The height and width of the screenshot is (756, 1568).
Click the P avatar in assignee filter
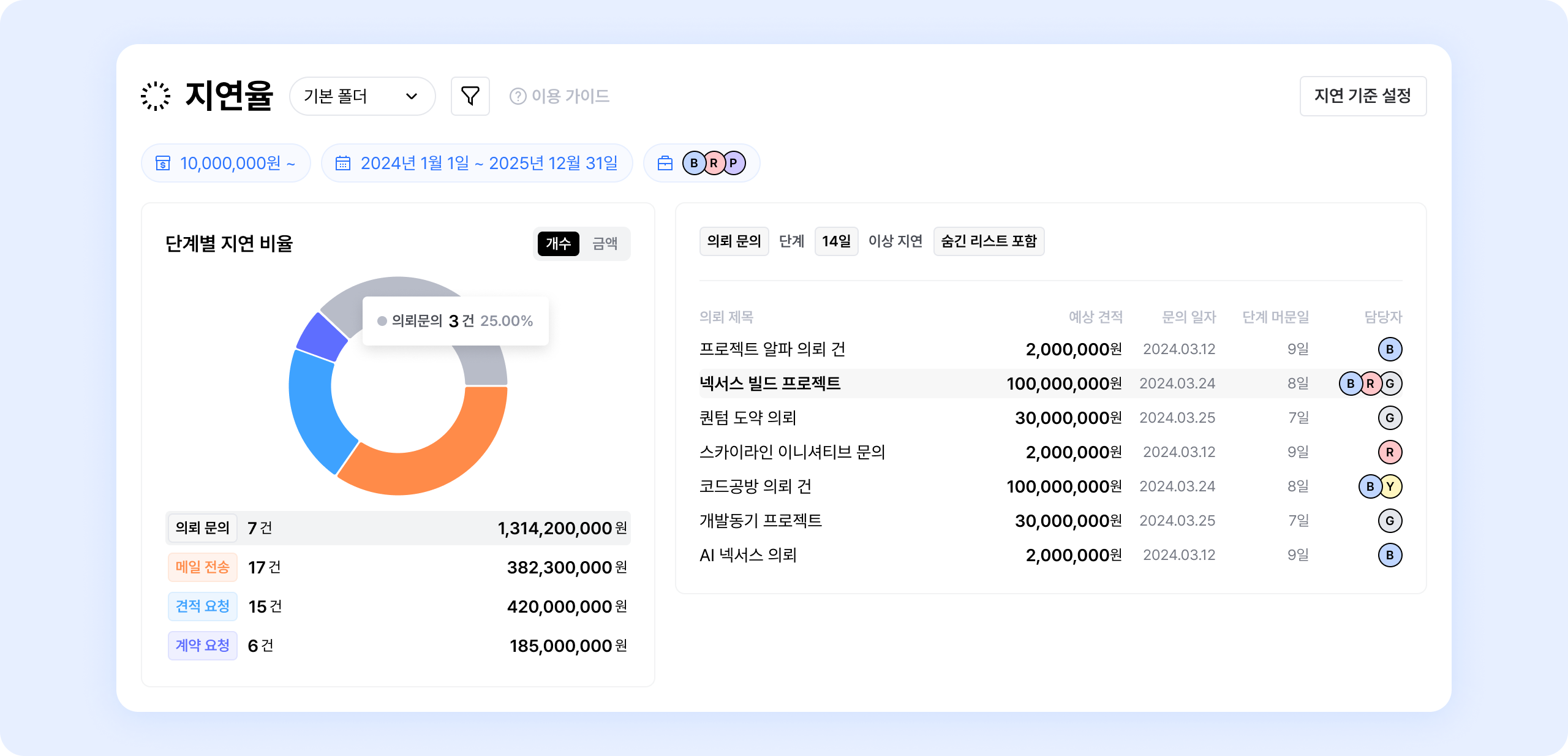tap(733, 163)
